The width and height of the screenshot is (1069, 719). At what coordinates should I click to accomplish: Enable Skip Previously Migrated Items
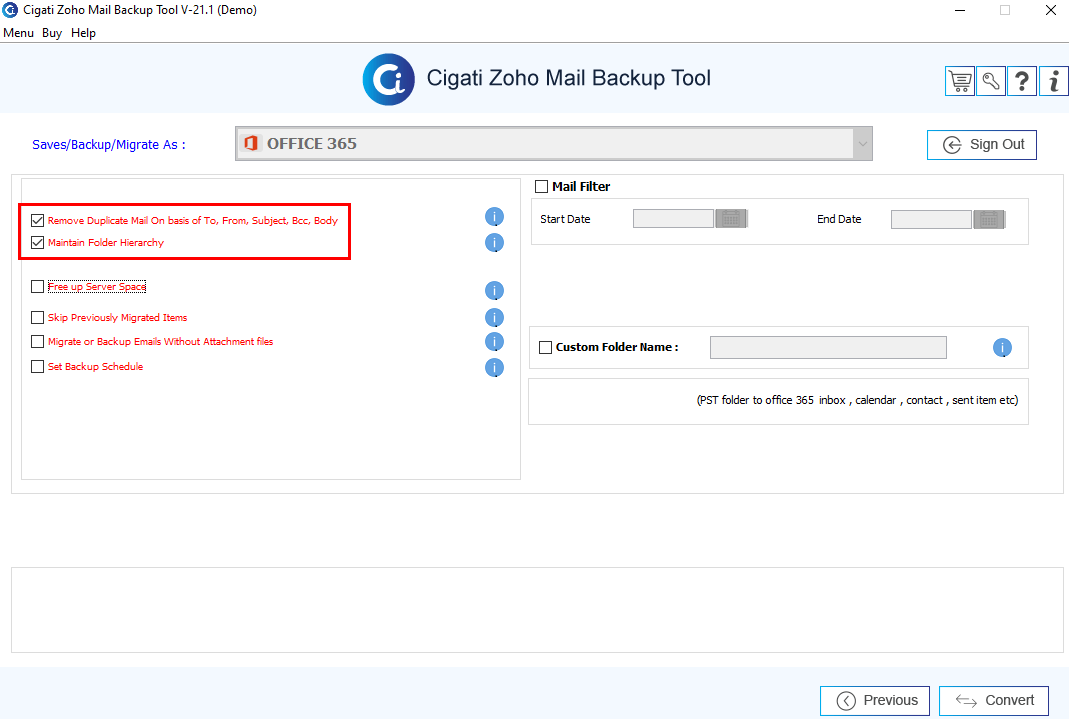(37, 318)
